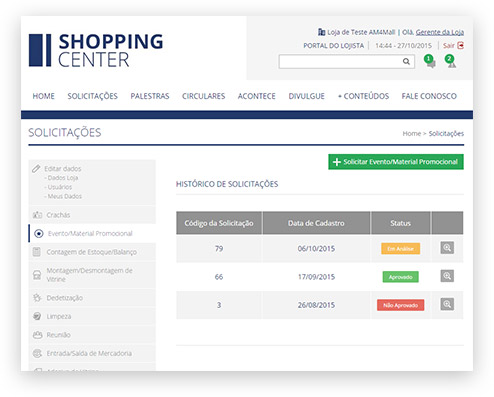Go to HOME menu
The image size is (494, 397).
tap(43, 96)
